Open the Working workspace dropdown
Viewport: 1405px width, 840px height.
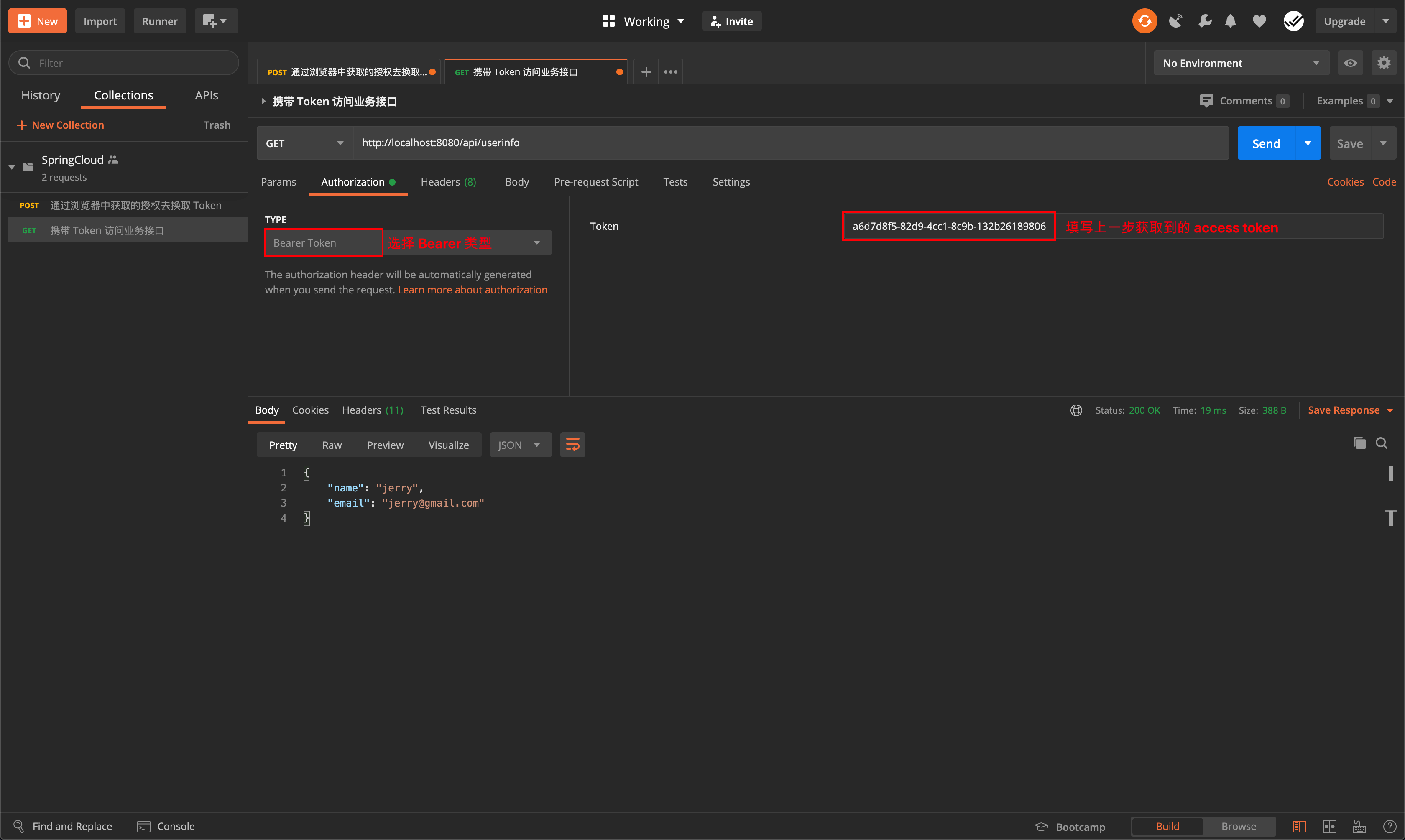(x=643, y=21)
